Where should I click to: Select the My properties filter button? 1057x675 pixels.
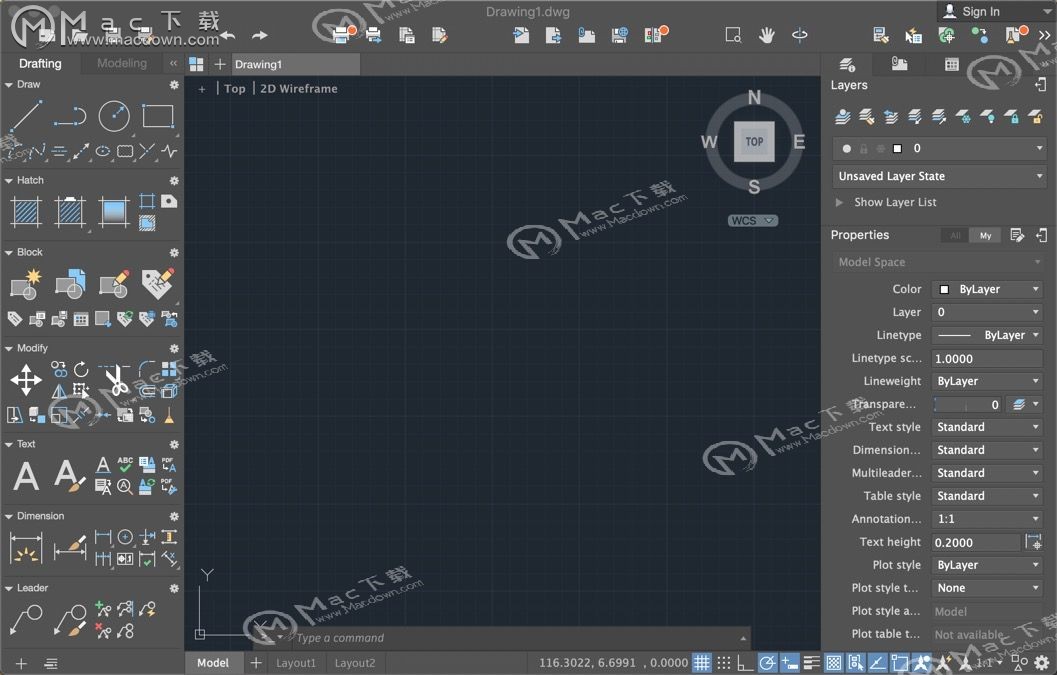pyautogui.click(x=986, y=235)
